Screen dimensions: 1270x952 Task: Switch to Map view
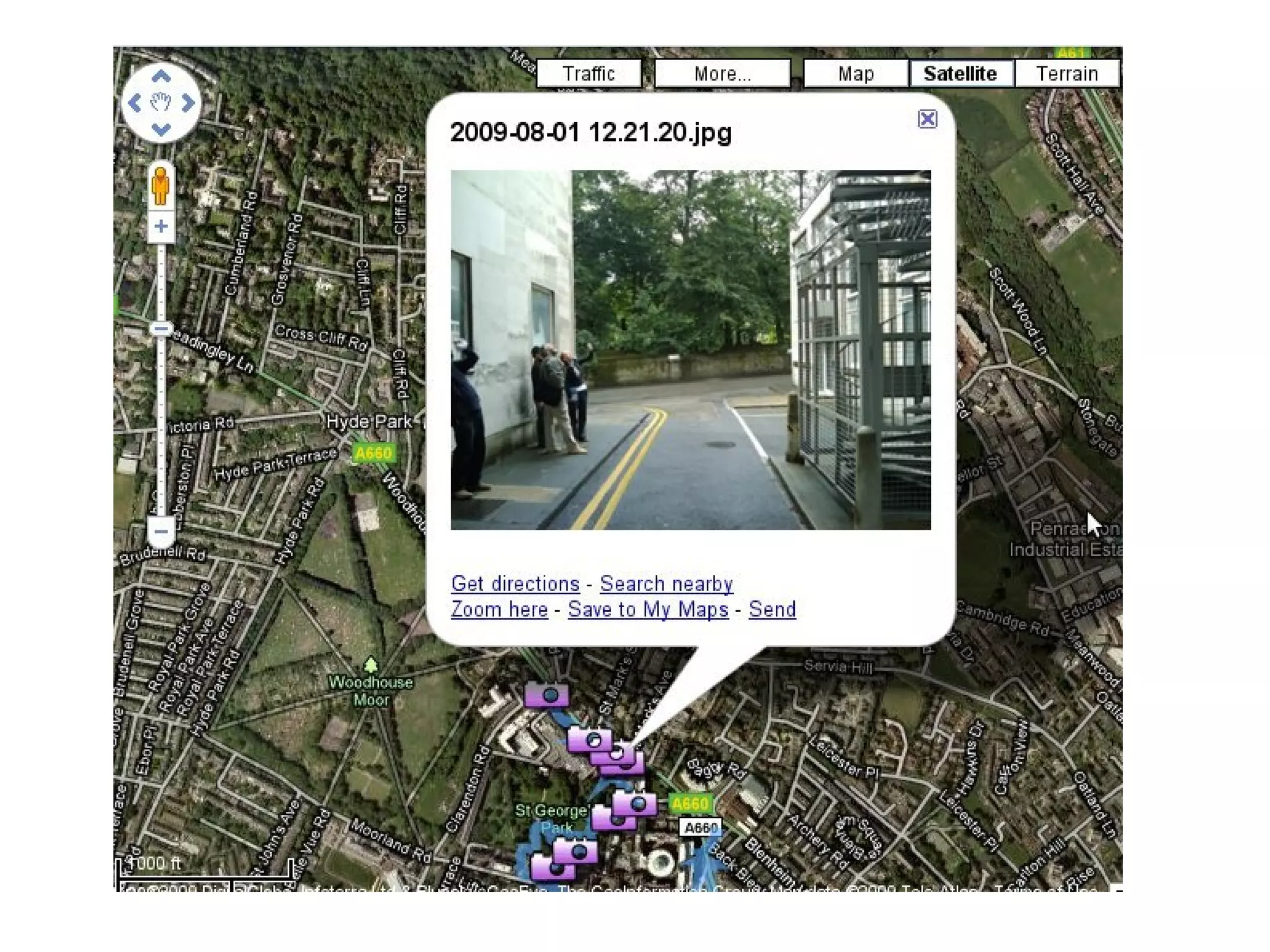click(856, 74)
